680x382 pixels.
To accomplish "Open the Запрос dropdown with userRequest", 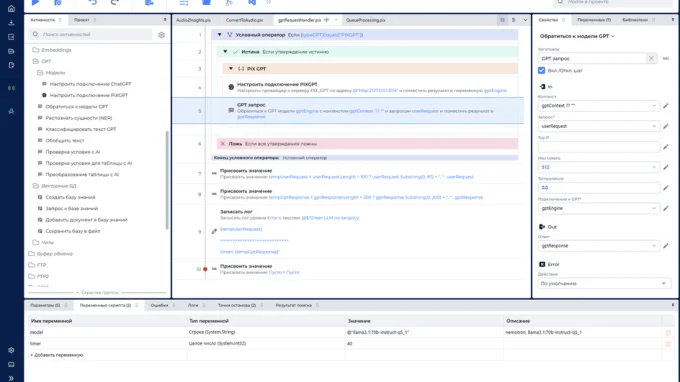I will tap(654, 126).
